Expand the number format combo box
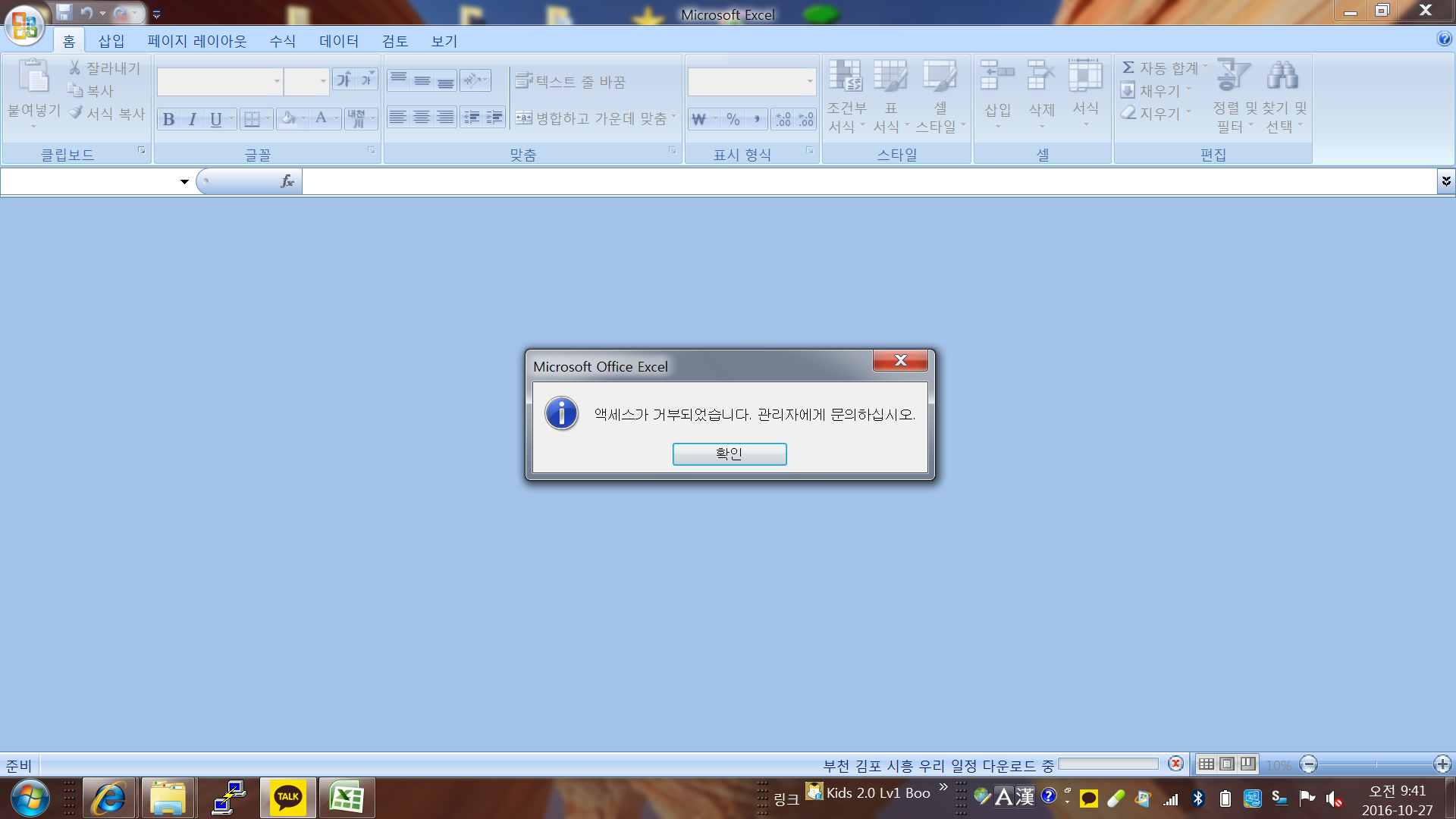 click(810, 81)
